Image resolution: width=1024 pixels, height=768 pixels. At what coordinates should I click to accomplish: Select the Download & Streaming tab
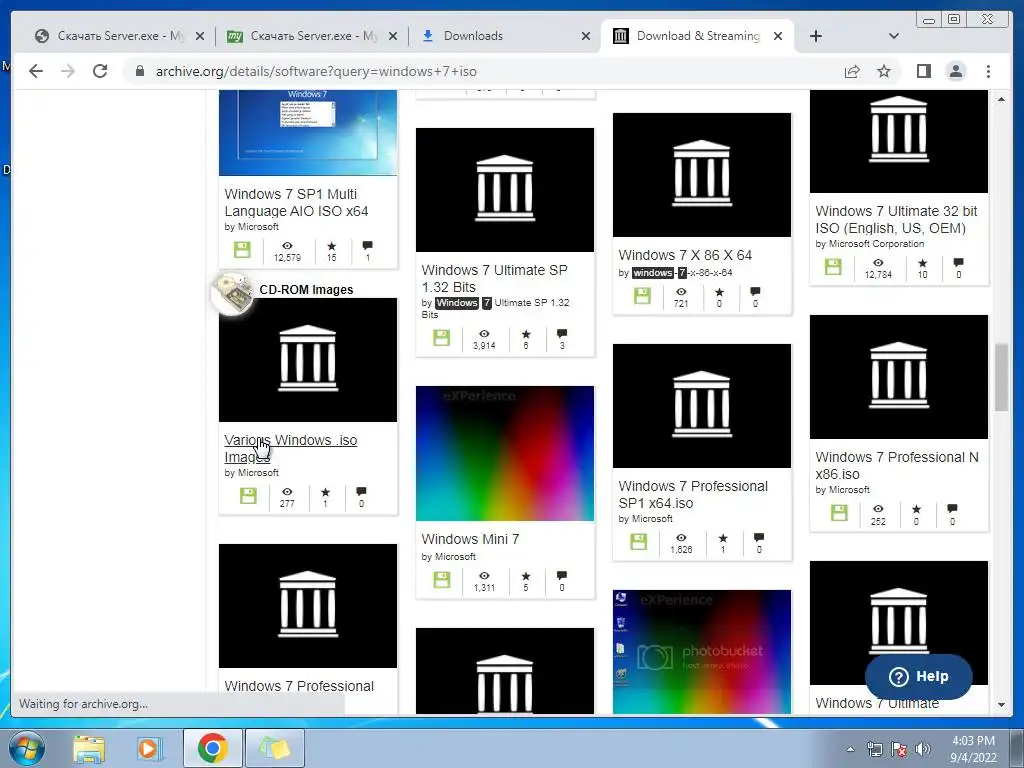(x=697, y=36)
